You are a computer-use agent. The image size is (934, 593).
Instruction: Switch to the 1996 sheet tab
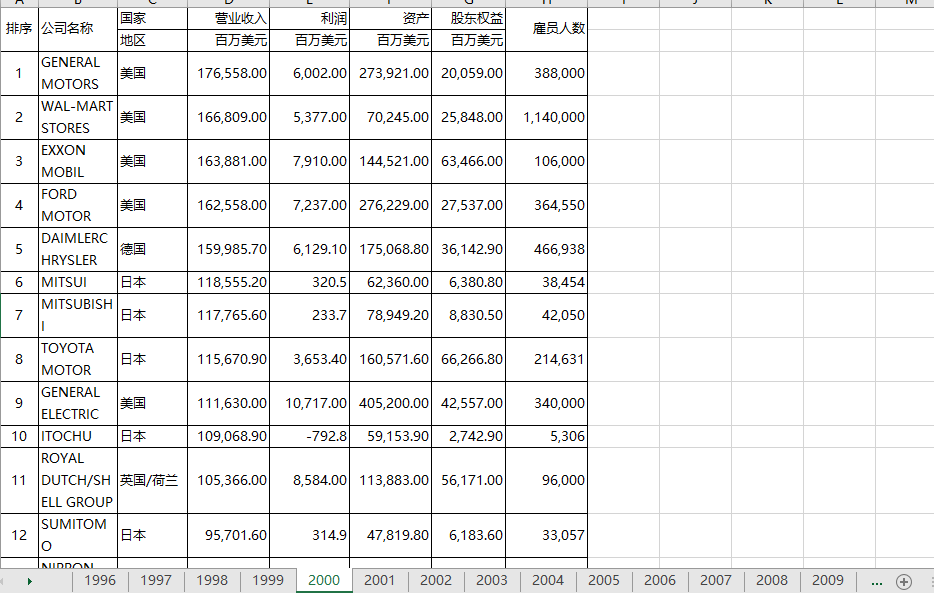click(100, 580)
